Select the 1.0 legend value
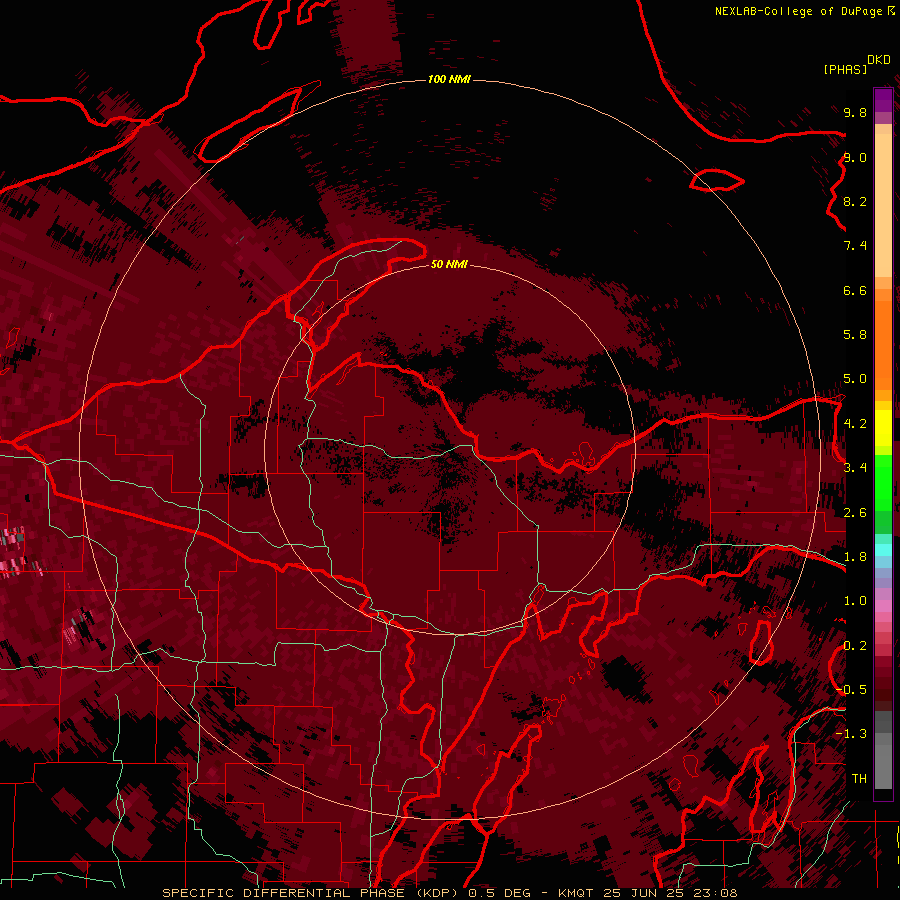 855,601
